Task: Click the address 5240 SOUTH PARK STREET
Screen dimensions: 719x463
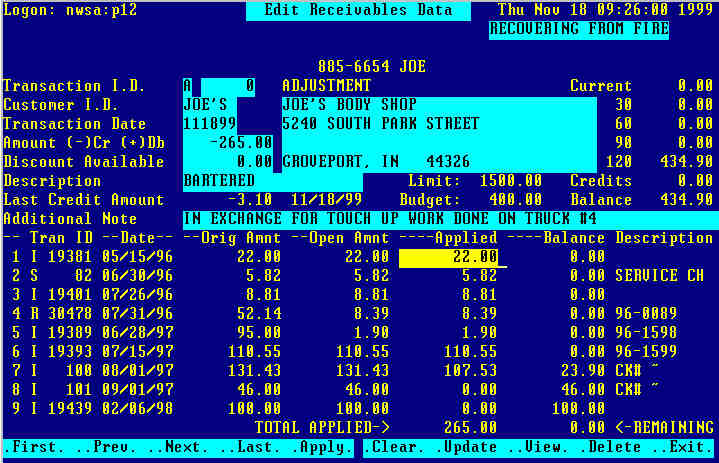Action: pyautogui.click(x=381, y=124)
